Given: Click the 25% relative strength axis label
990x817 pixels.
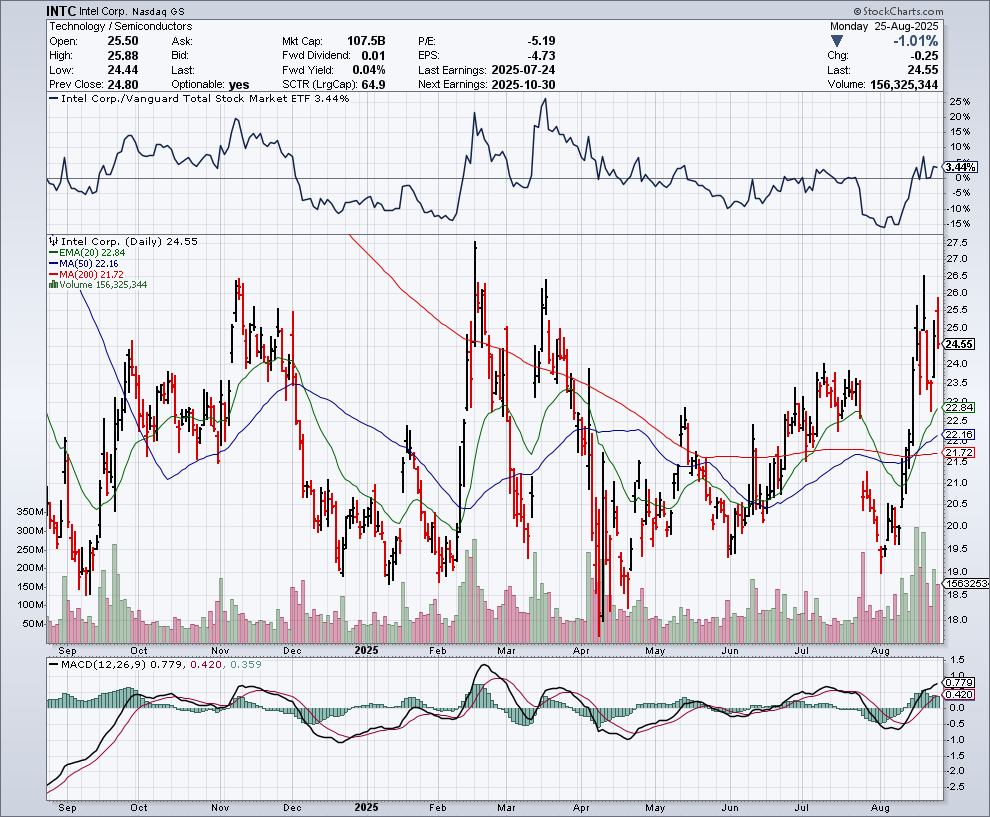Looking at the screenshot, I should coord(960,102).
